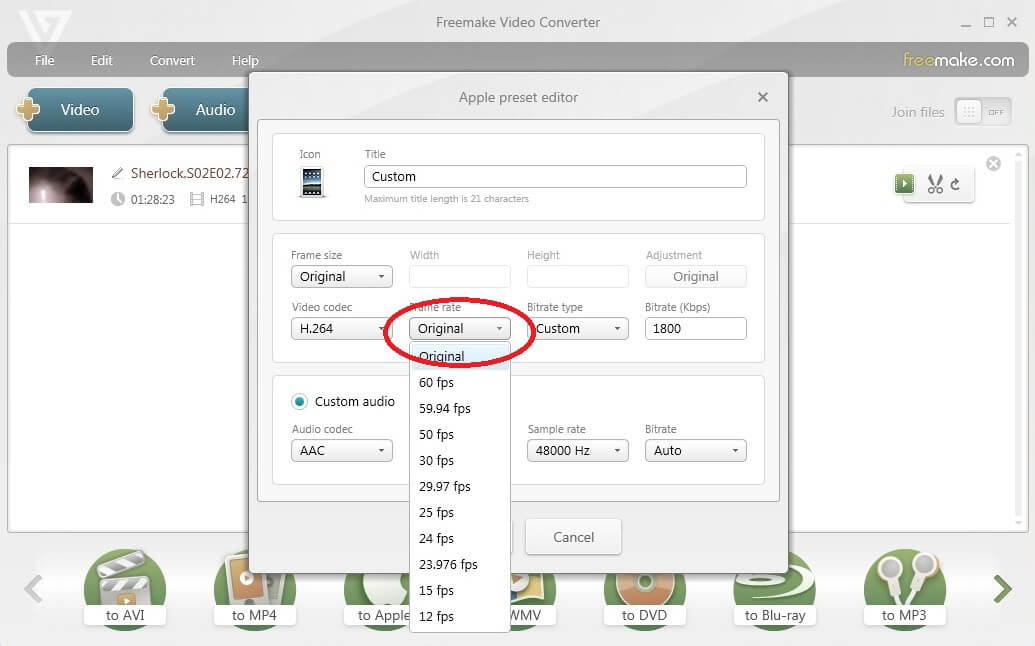1035x646 pixels.
Task: Click the play preview icon for Sherlock video
Action: click(x=904, y=183)
